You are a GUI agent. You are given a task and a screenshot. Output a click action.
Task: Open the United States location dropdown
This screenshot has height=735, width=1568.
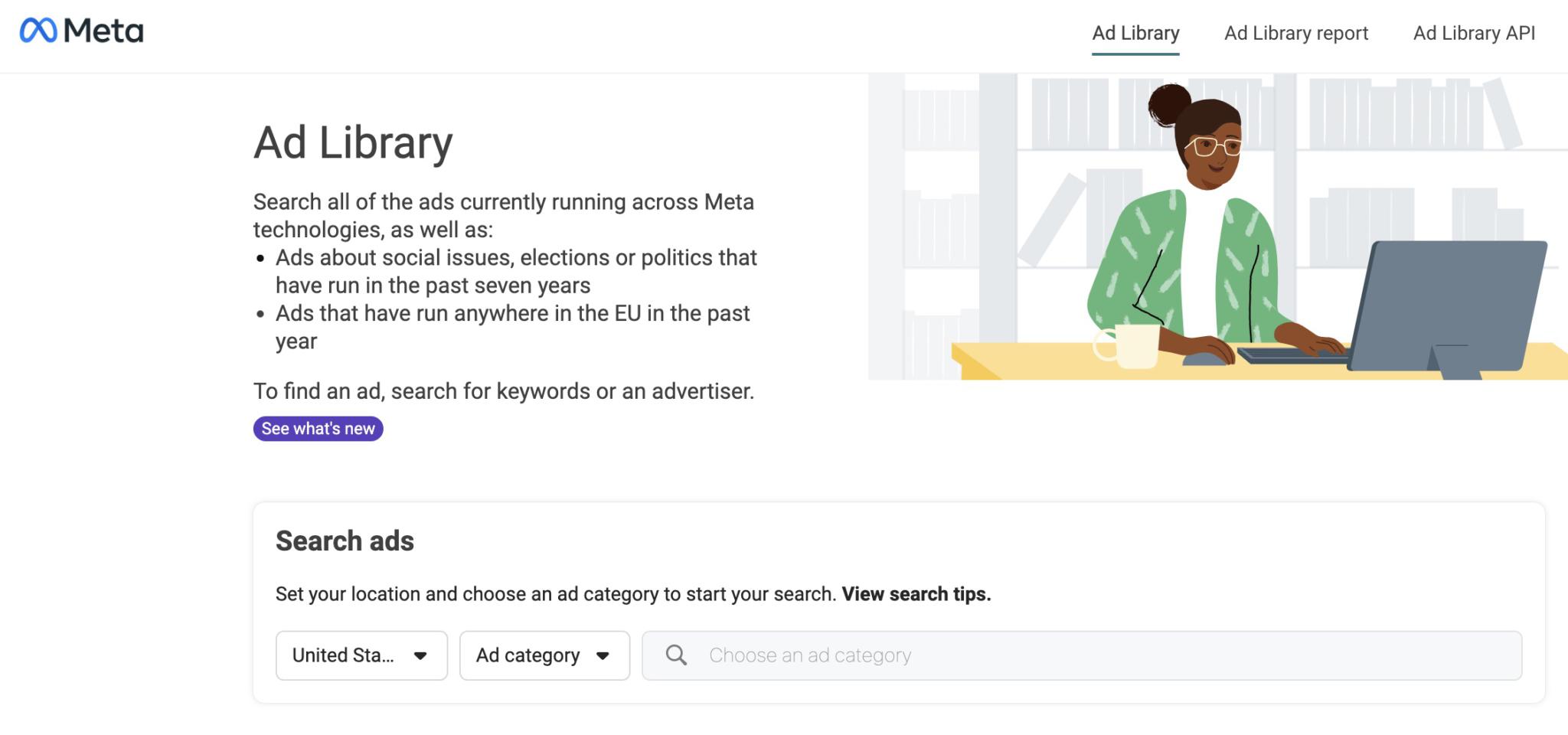pos(361,655)
